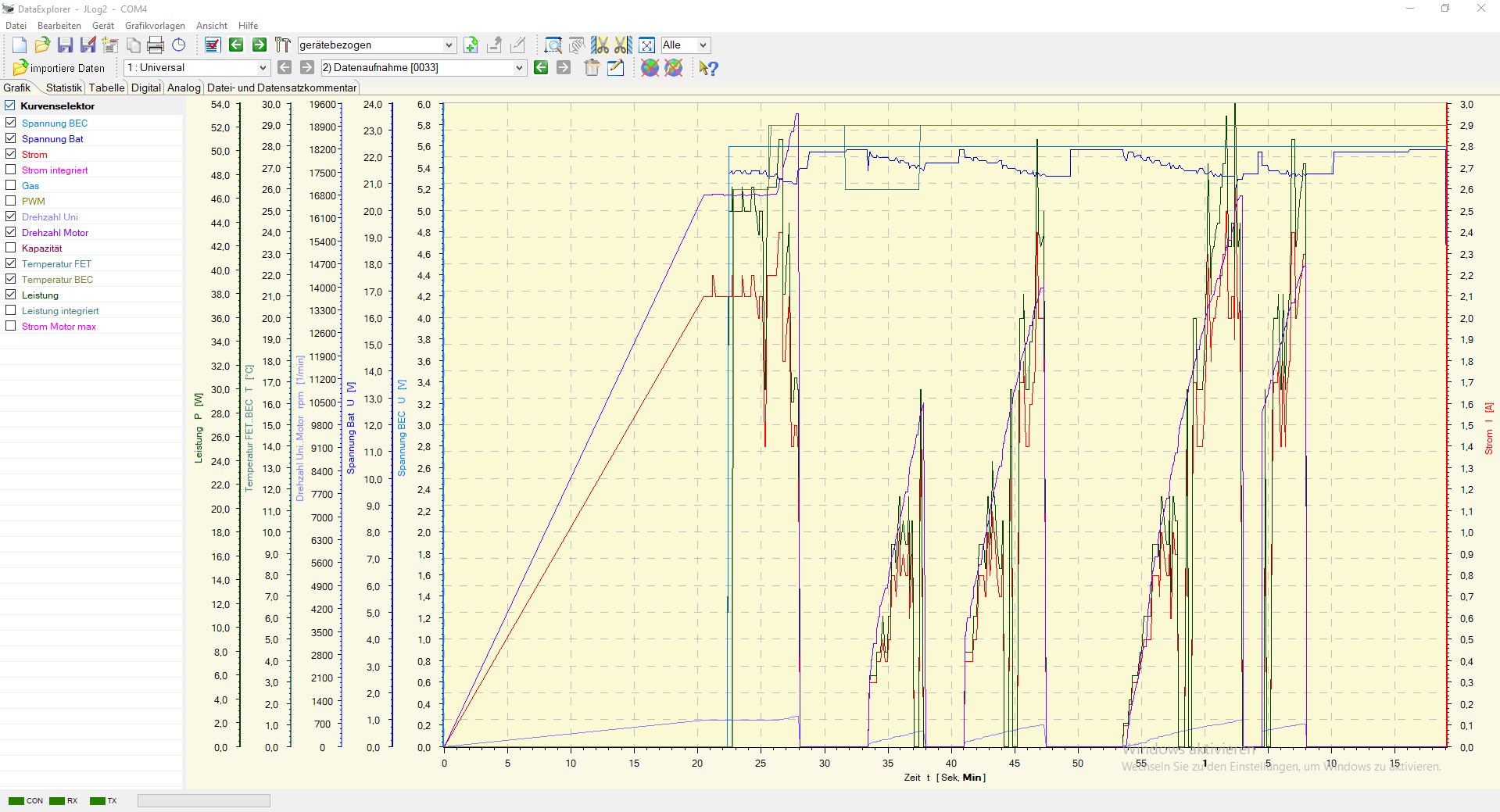Delete the current record with trash icon
The height and width of the screenshot is (812, 1500).
click(592, 68)
